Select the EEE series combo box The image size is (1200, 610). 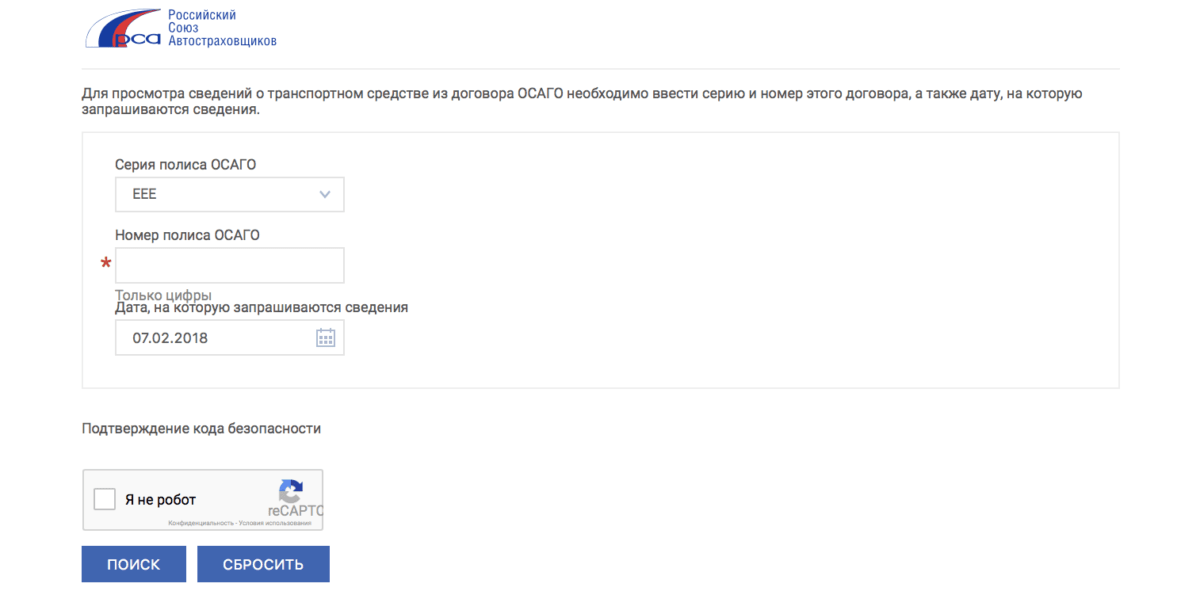coord(230,195)
